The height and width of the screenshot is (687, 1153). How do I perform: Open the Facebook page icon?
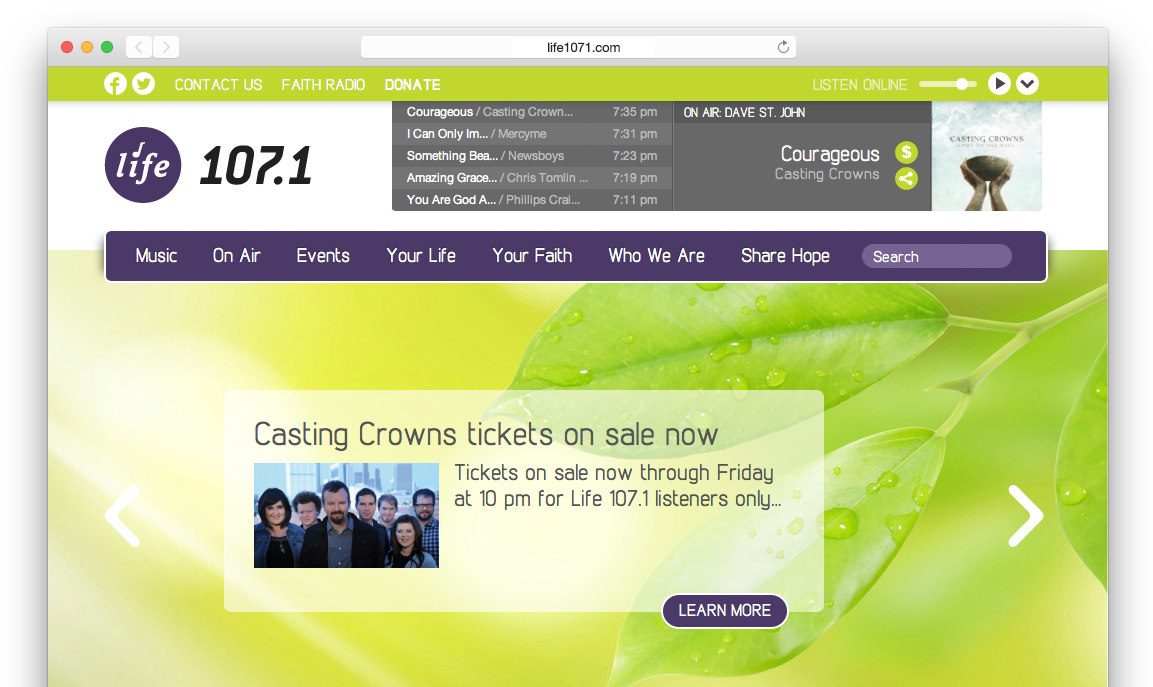[x=115, y=84]
